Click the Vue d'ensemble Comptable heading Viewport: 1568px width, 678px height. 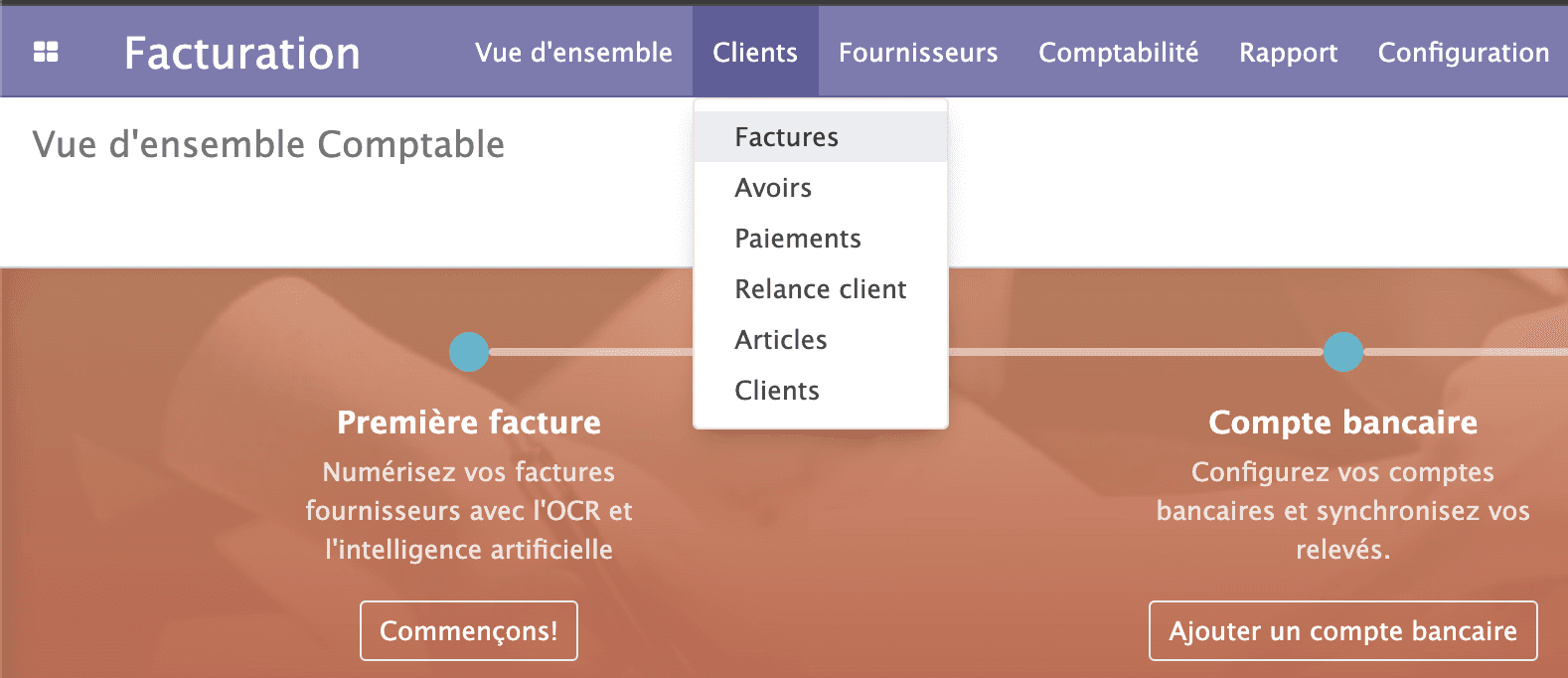268,145
